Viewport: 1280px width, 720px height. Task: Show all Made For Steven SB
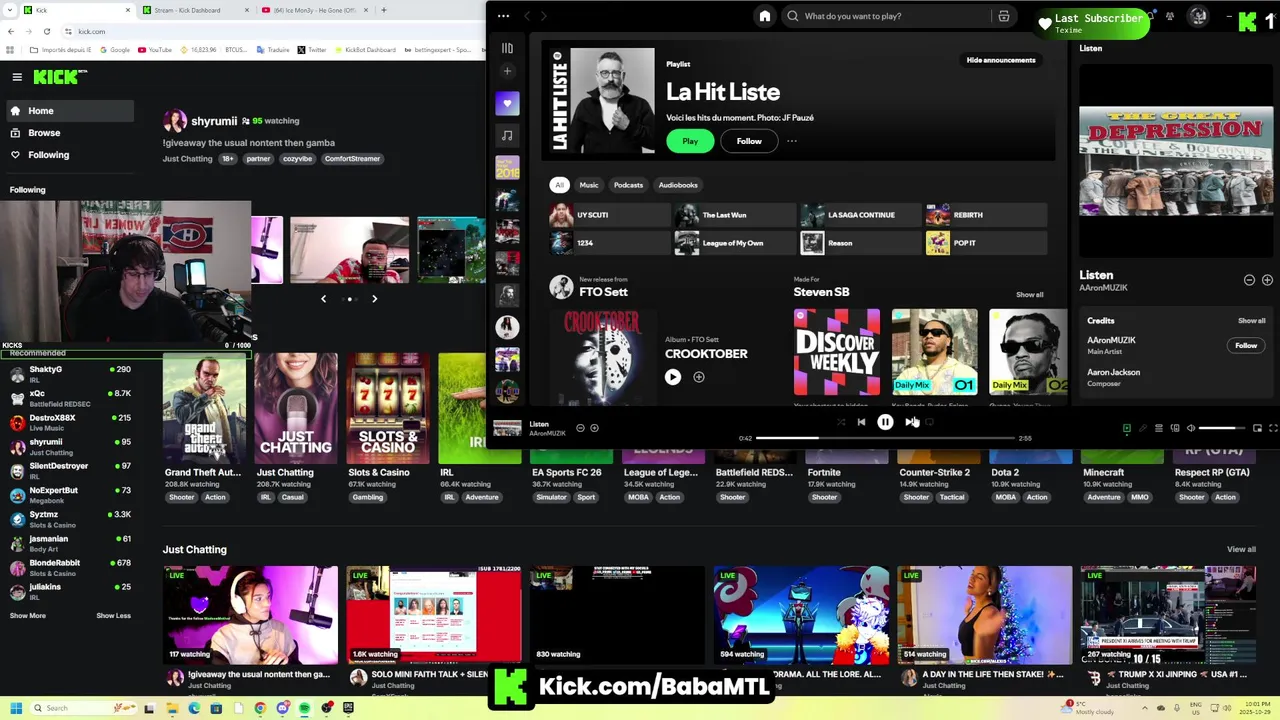[1029, 295]
